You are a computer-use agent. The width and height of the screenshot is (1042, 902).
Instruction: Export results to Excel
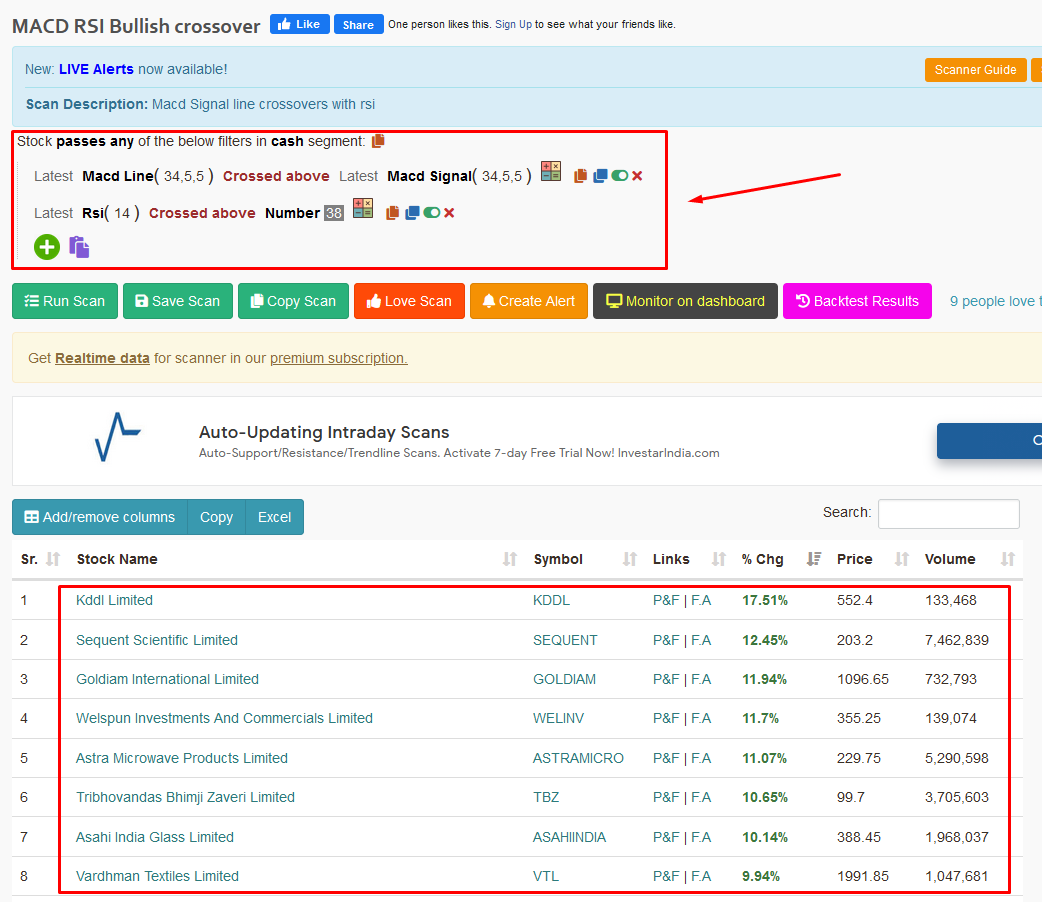(274, 517)
